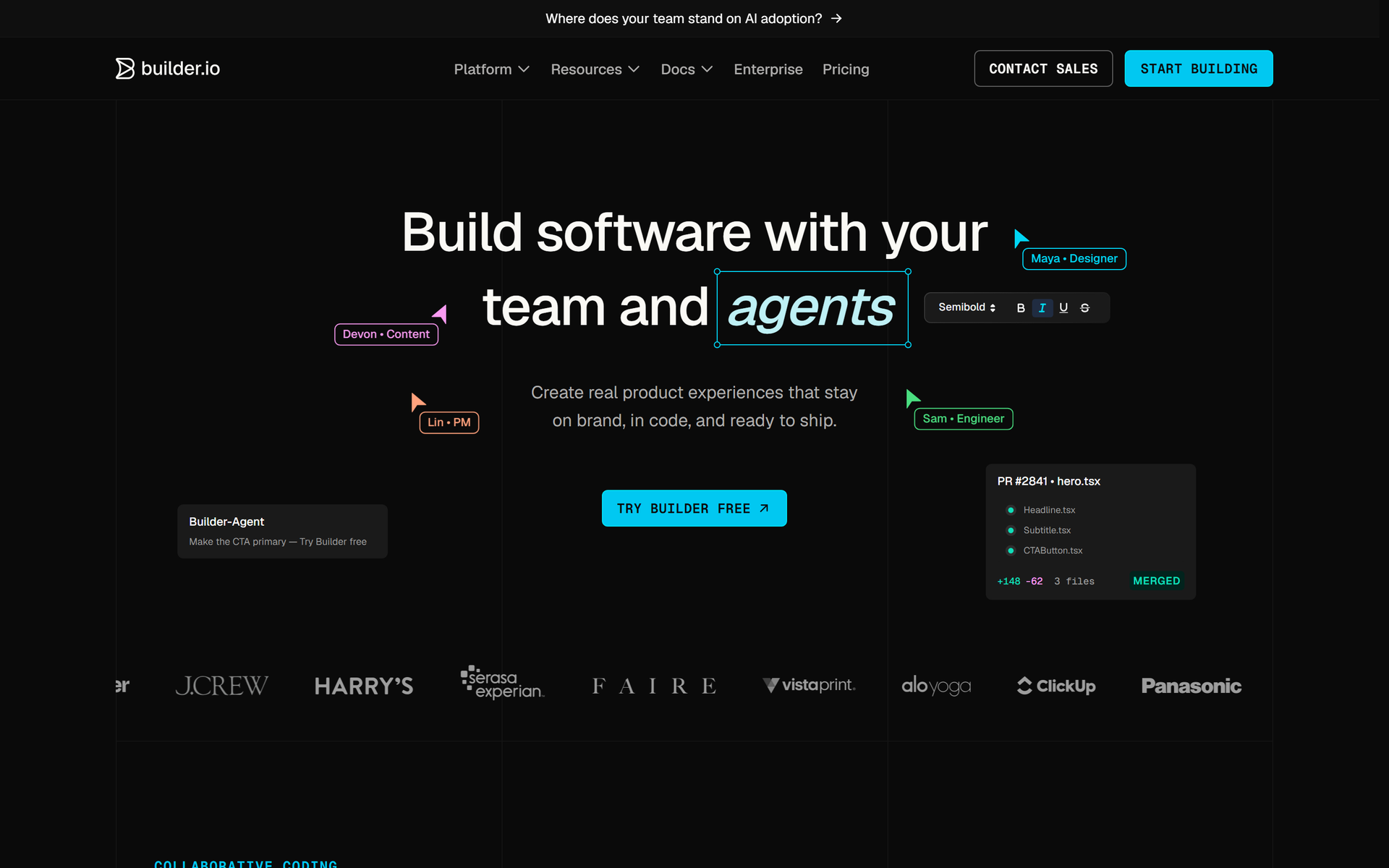Go to Pricing page
The width and height of the screenshot is (1389, 868).
pos(846,69)
